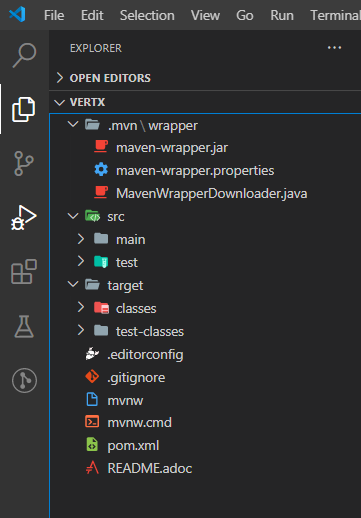Collapse the src folder chevron

[x=73, y=216]
